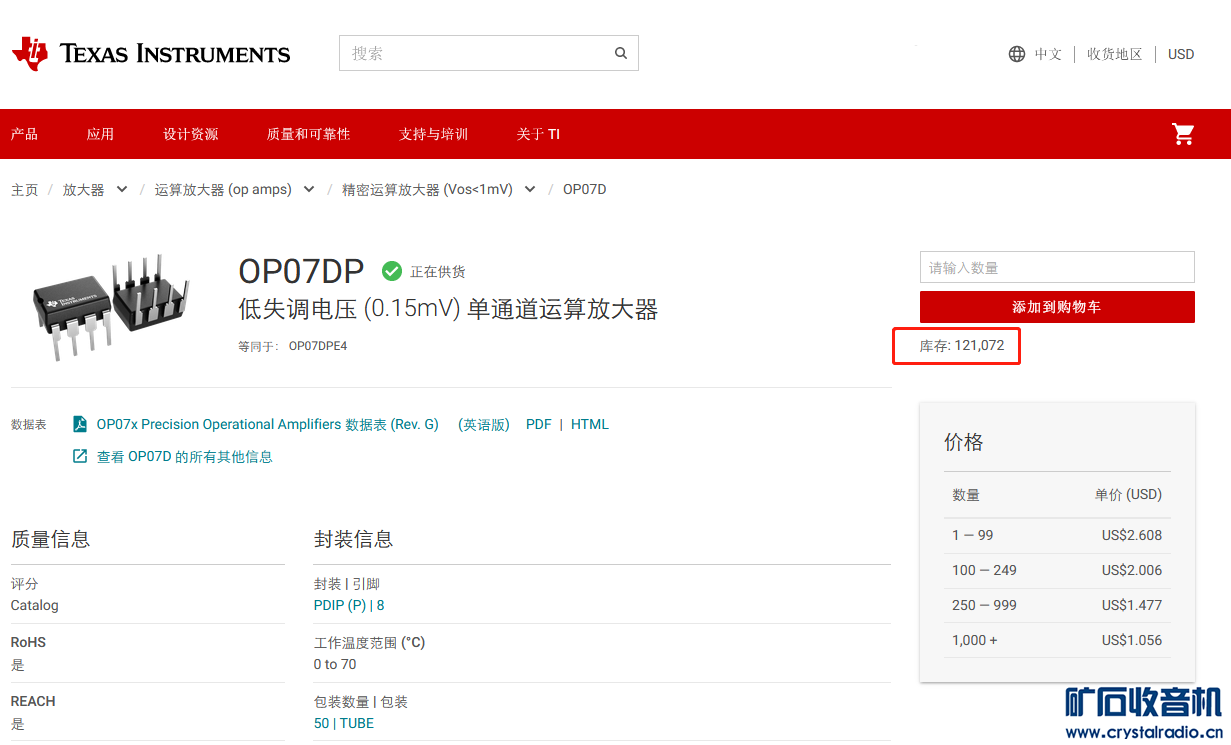This screenshot has height=745, width=1231.
Task: Click the Catalog rating value
Action: 35,605
